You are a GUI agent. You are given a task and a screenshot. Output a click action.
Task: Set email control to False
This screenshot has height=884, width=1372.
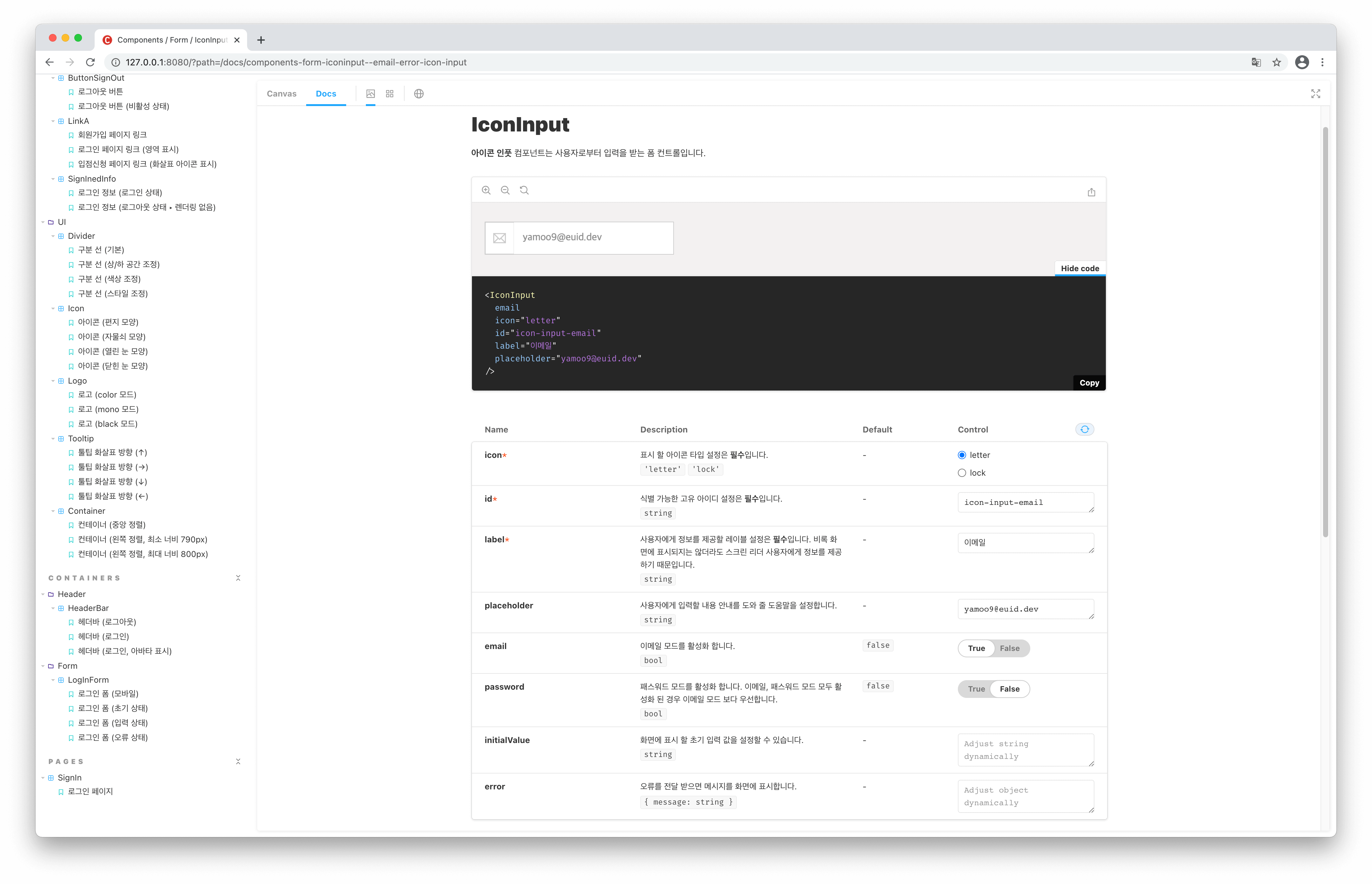click(x=1010, y=648)
